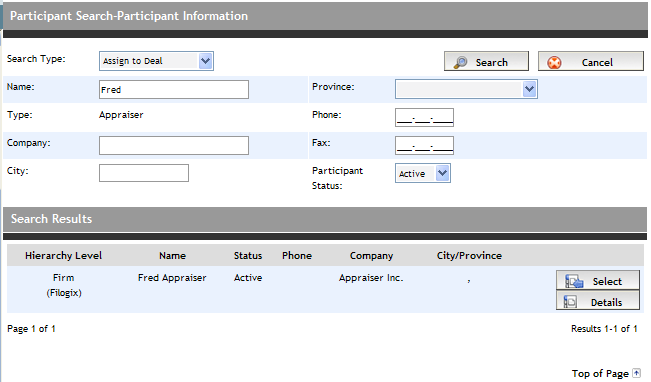Click the Hierarchy Level column header
Screen dimensions: 651x382
(63, 255)
